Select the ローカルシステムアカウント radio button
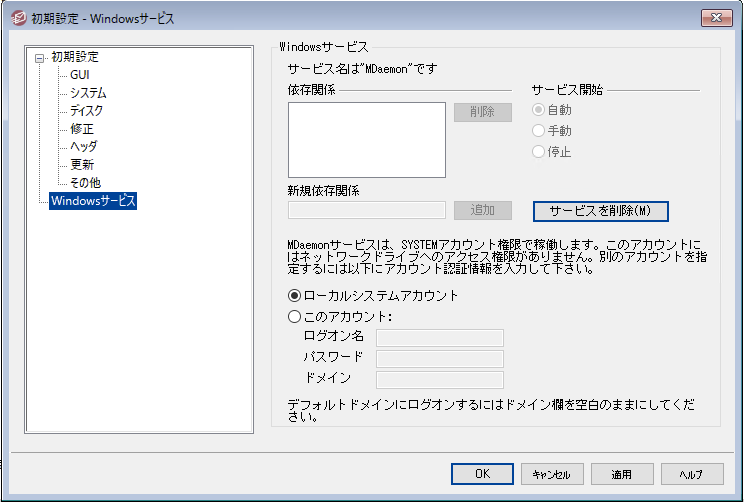Image resolution: width=744 pixels, height=502 pixels. (x=294, y=295)
